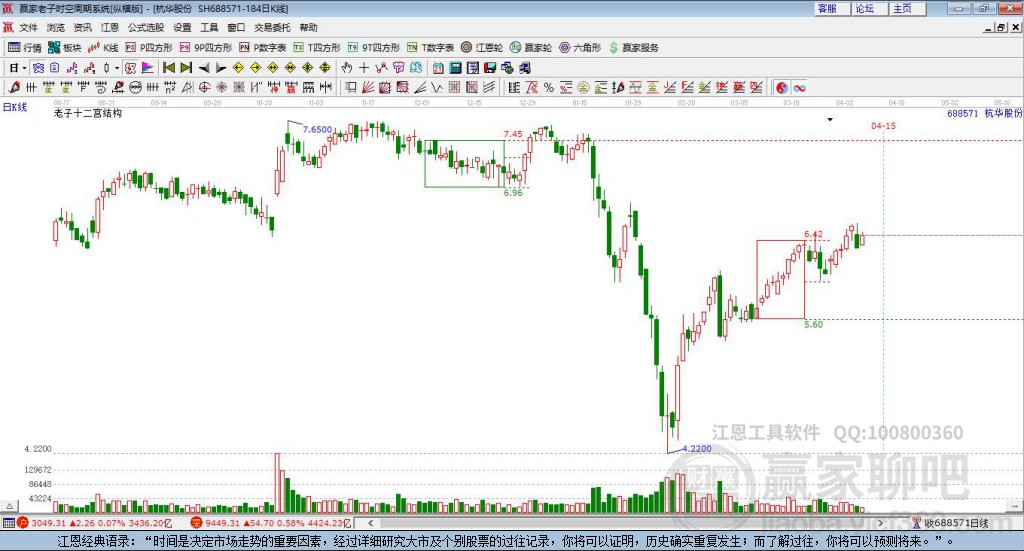Select the crosshair cursor tool
The width and height of the screenshot is (1024, 551).
coord(364,68)
